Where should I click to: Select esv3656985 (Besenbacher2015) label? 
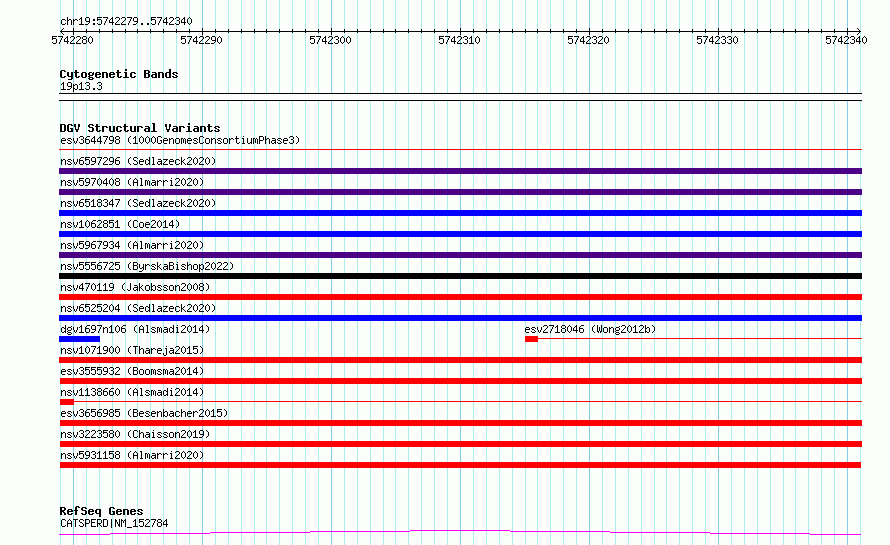pos(144,413)
